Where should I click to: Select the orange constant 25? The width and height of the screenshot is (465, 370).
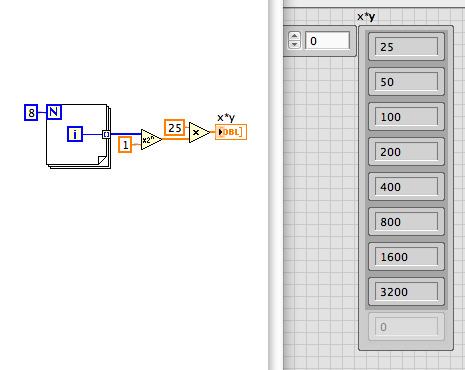(x=174, y=128)
